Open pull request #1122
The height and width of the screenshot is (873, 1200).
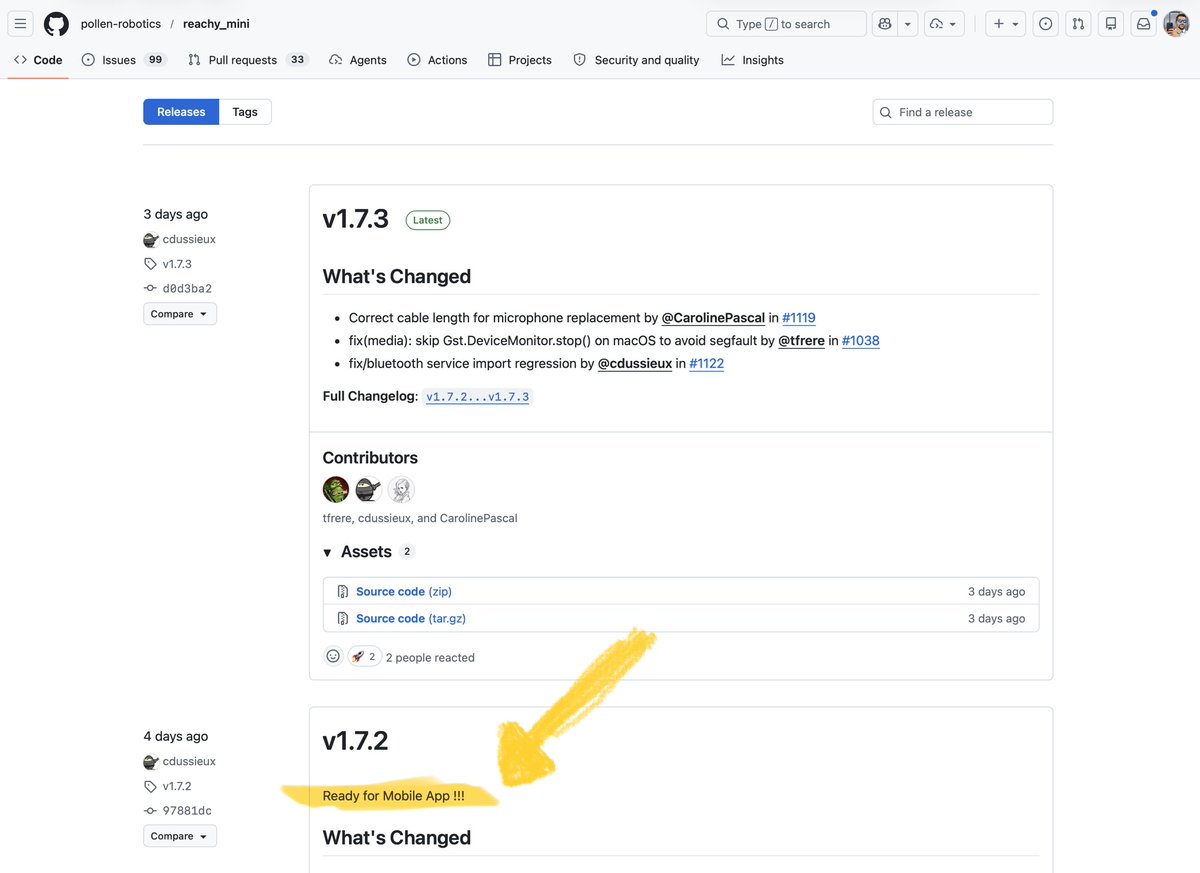(707, 364)
